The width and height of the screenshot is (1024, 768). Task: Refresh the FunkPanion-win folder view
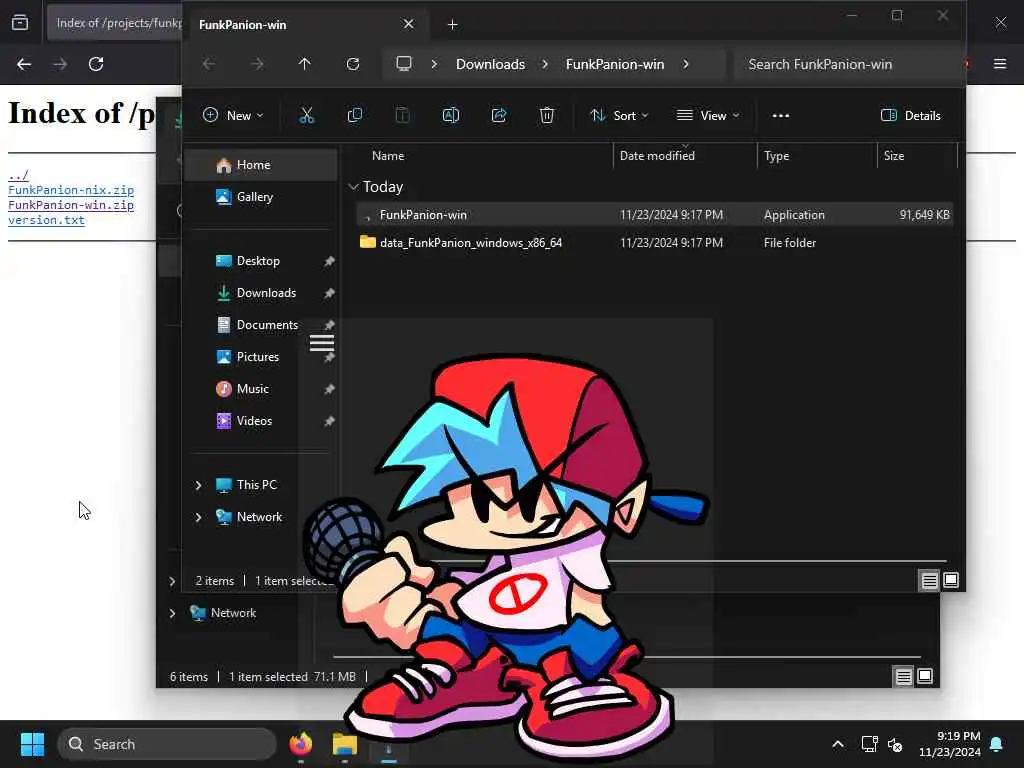pyautogui.click(x=353, y=64)
